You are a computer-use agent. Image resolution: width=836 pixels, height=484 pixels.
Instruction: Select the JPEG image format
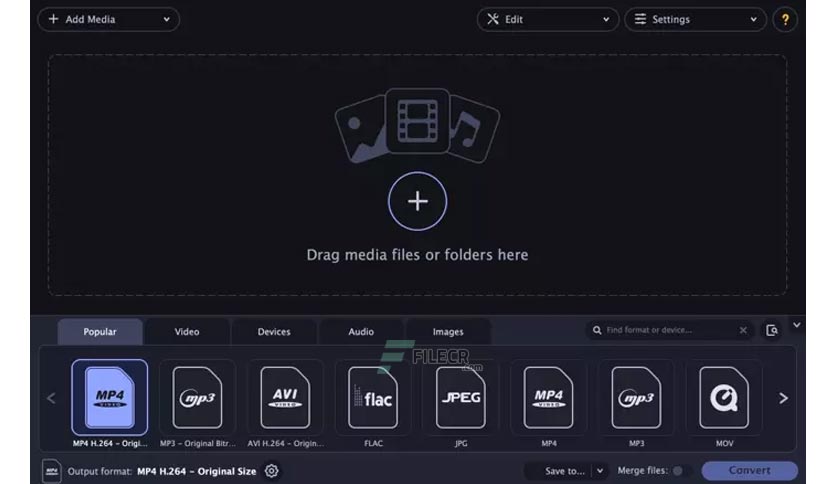[x=461, y=398]
